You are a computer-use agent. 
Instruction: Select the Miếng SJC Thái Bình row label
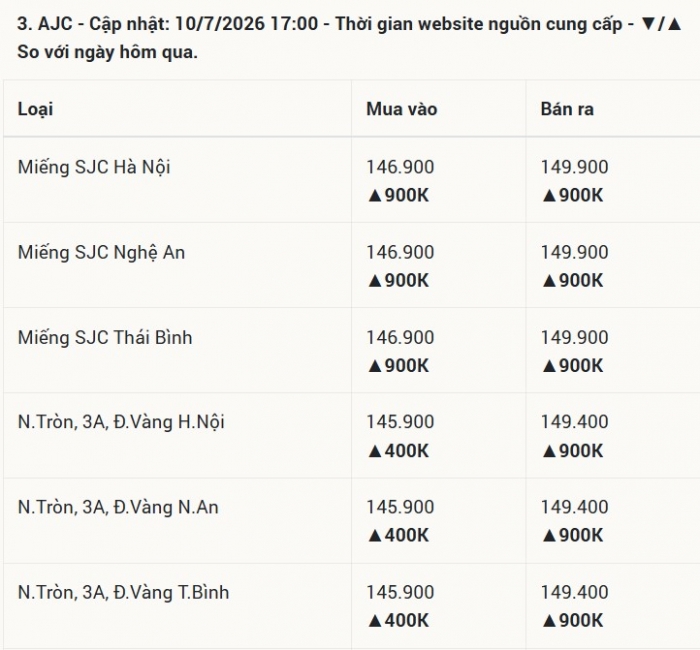tap(105, 338)
